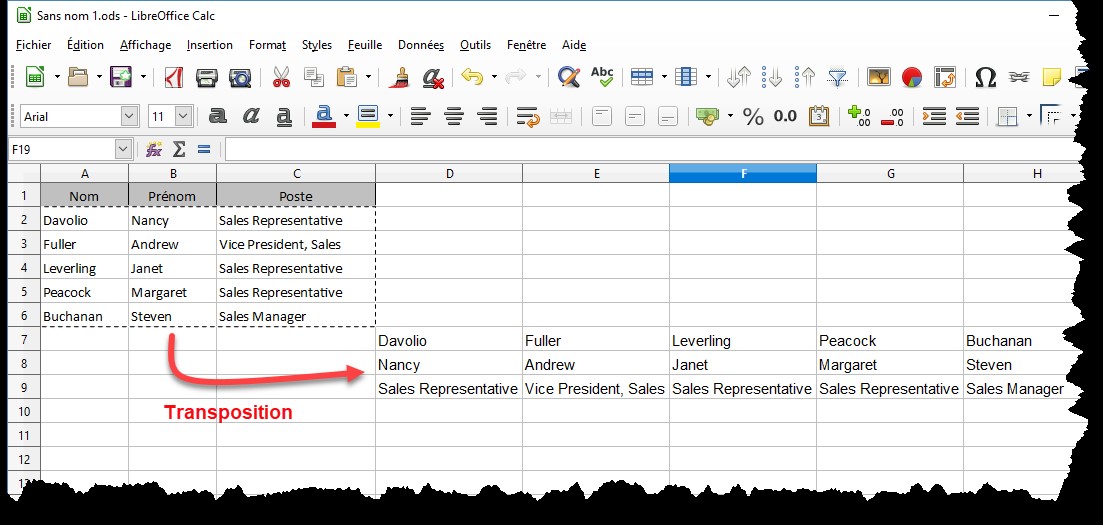Click the Function Wizard icon

(154, 149)
